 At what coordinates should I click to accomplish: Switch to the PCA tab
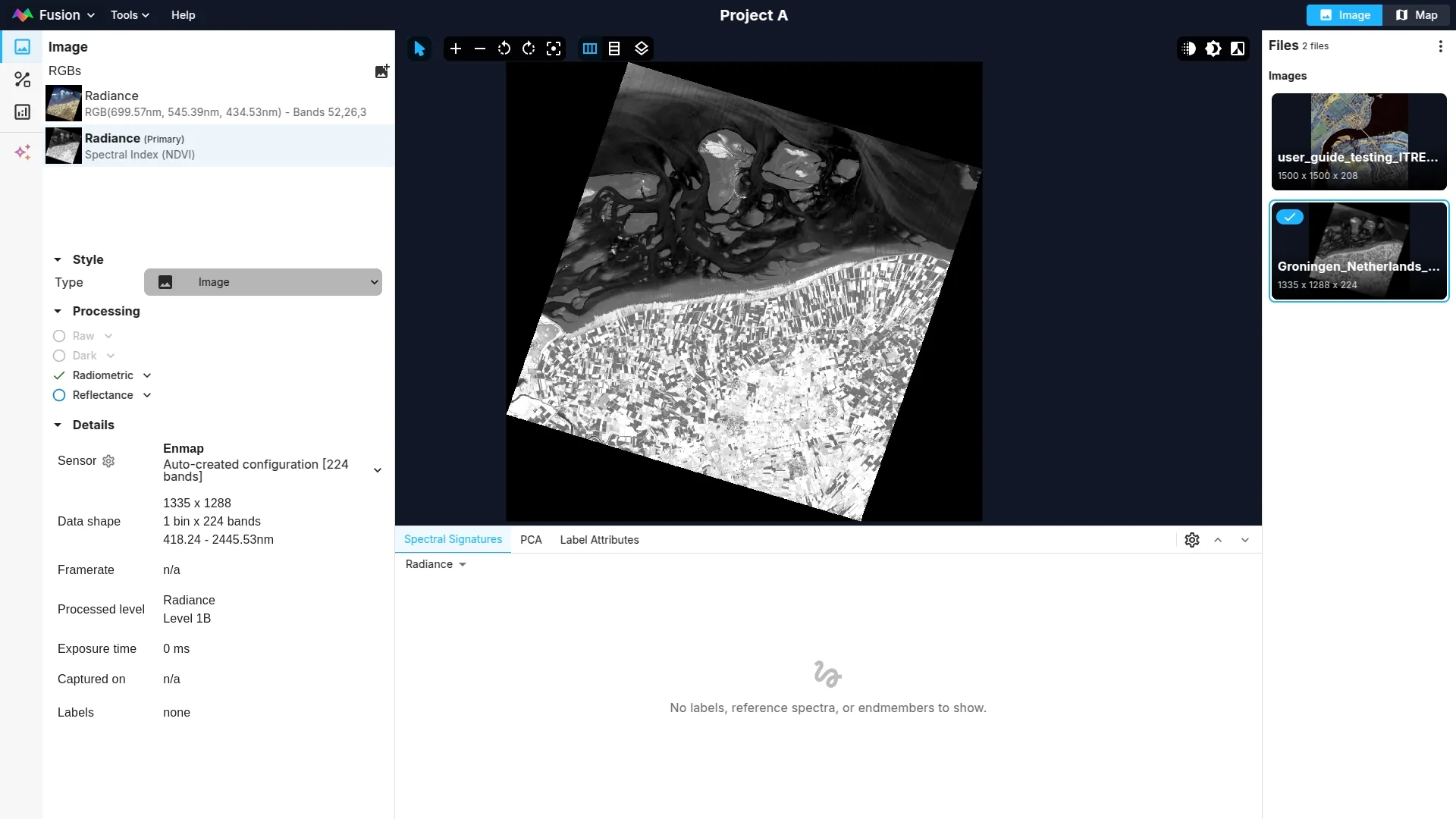(x=531, y=540)
